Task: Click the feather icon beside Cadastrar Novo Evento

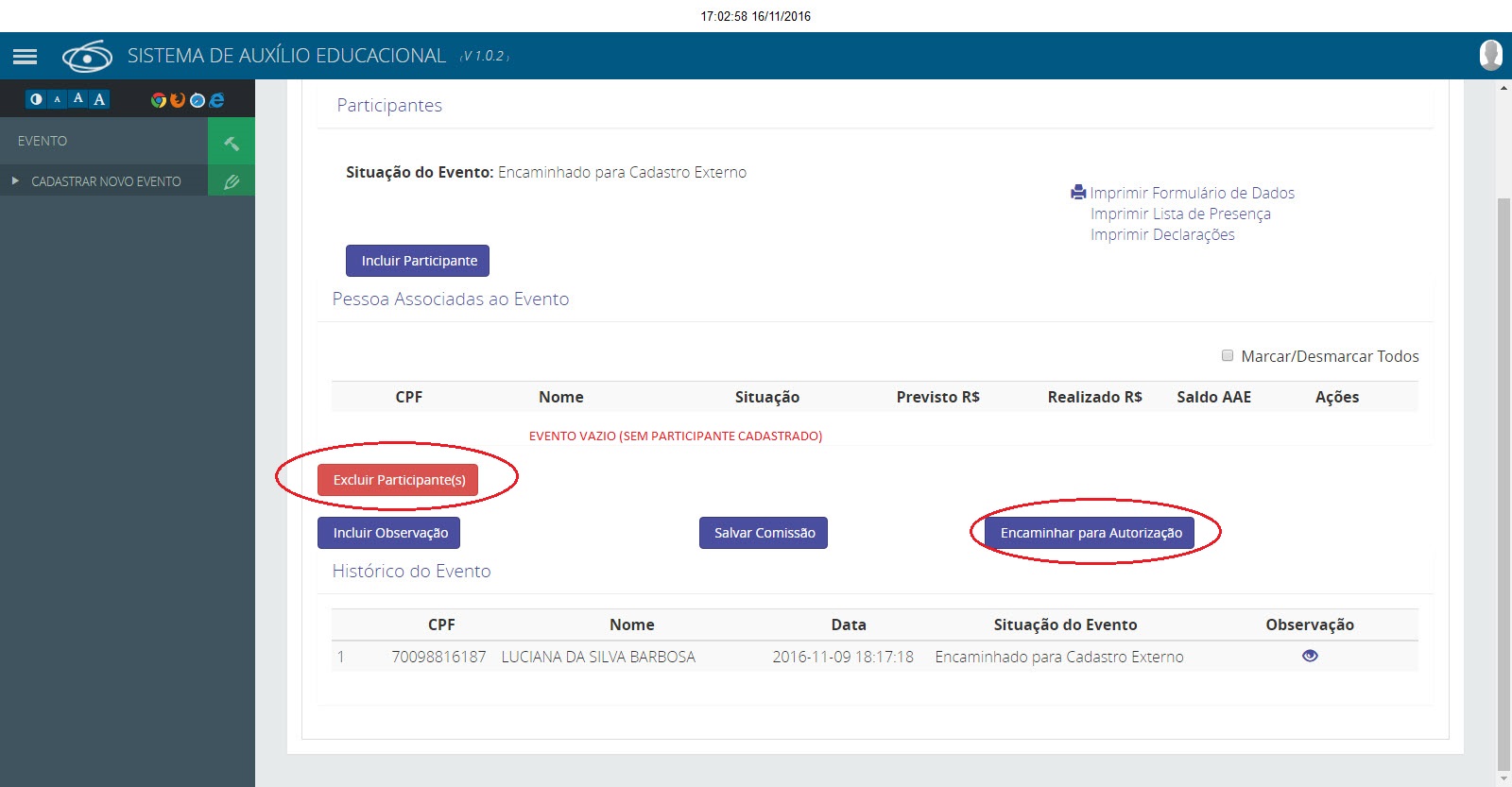Action: coord(232,181)
